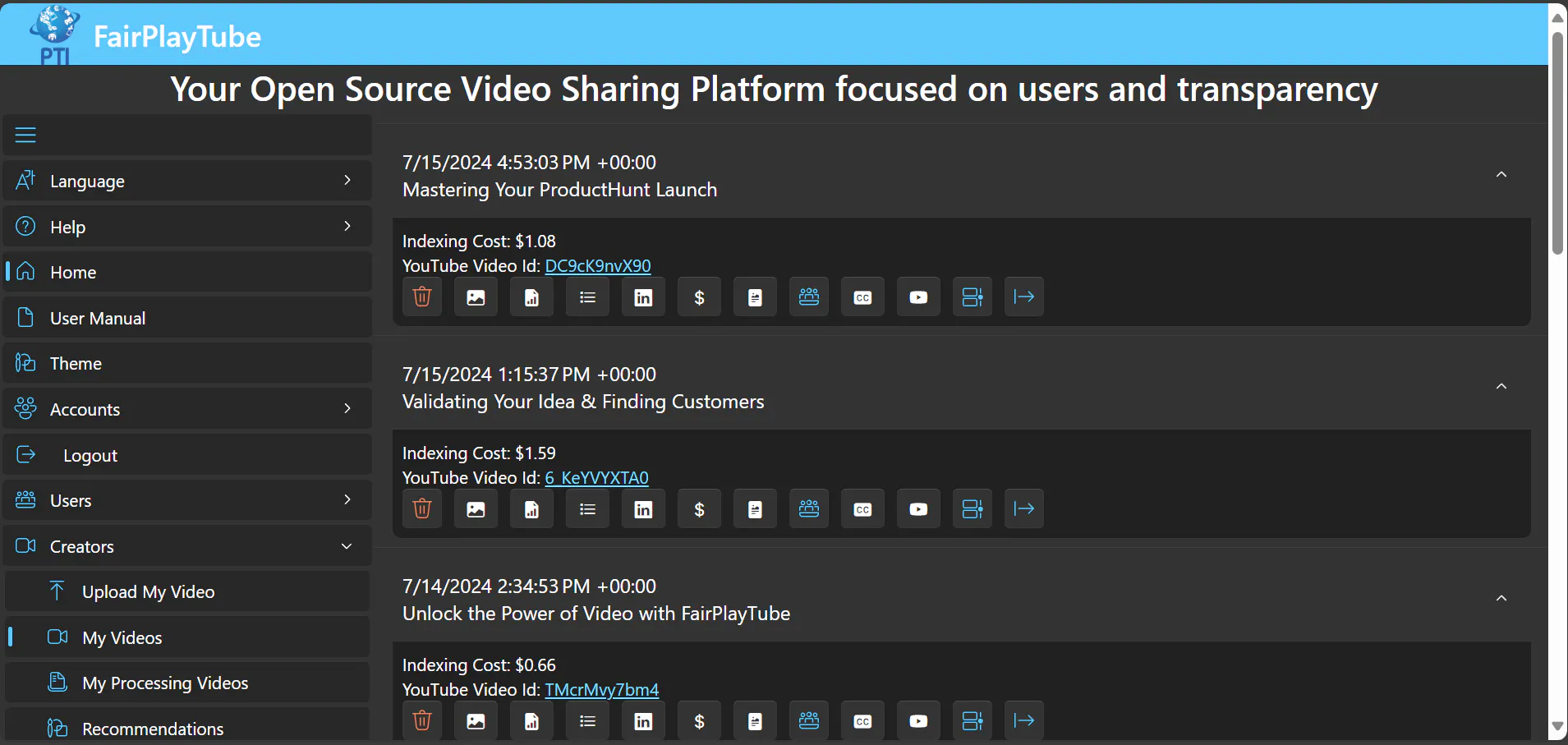
Task: Click LinkedIn icon for Validating Your Idea video
Action: click(x=644, y=508)
